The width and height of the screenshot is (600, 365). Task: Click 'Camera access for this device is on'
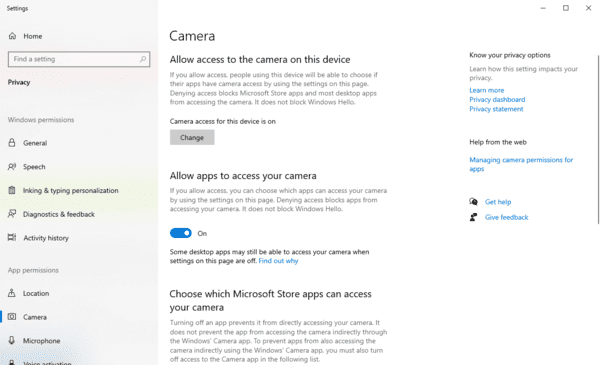point(223,121)
